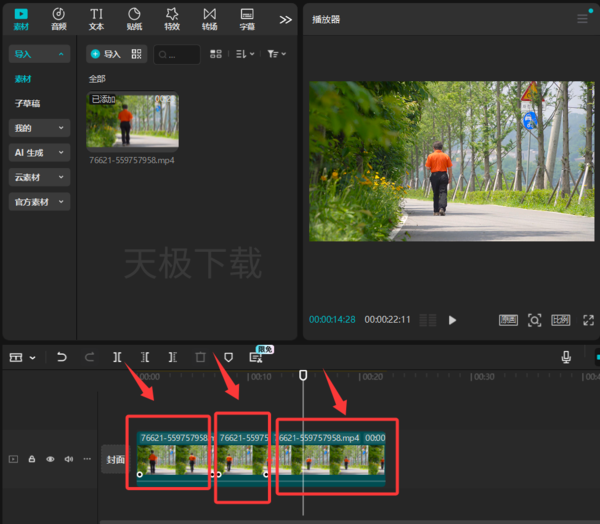Click the 限免 smart subtitle tool icon
600x524 pixels.
256,357
